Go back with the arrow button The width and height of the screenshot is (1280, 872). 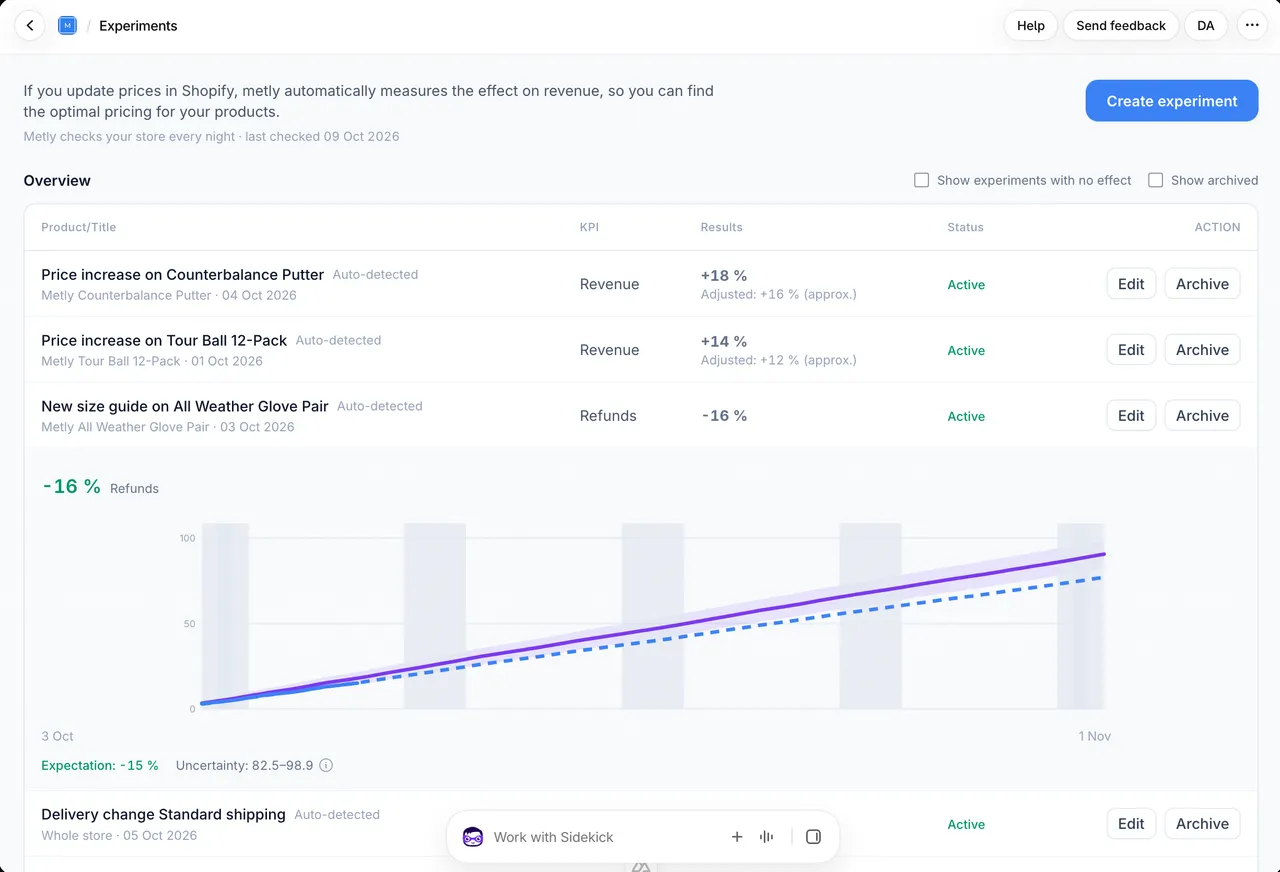coord(30,26)
